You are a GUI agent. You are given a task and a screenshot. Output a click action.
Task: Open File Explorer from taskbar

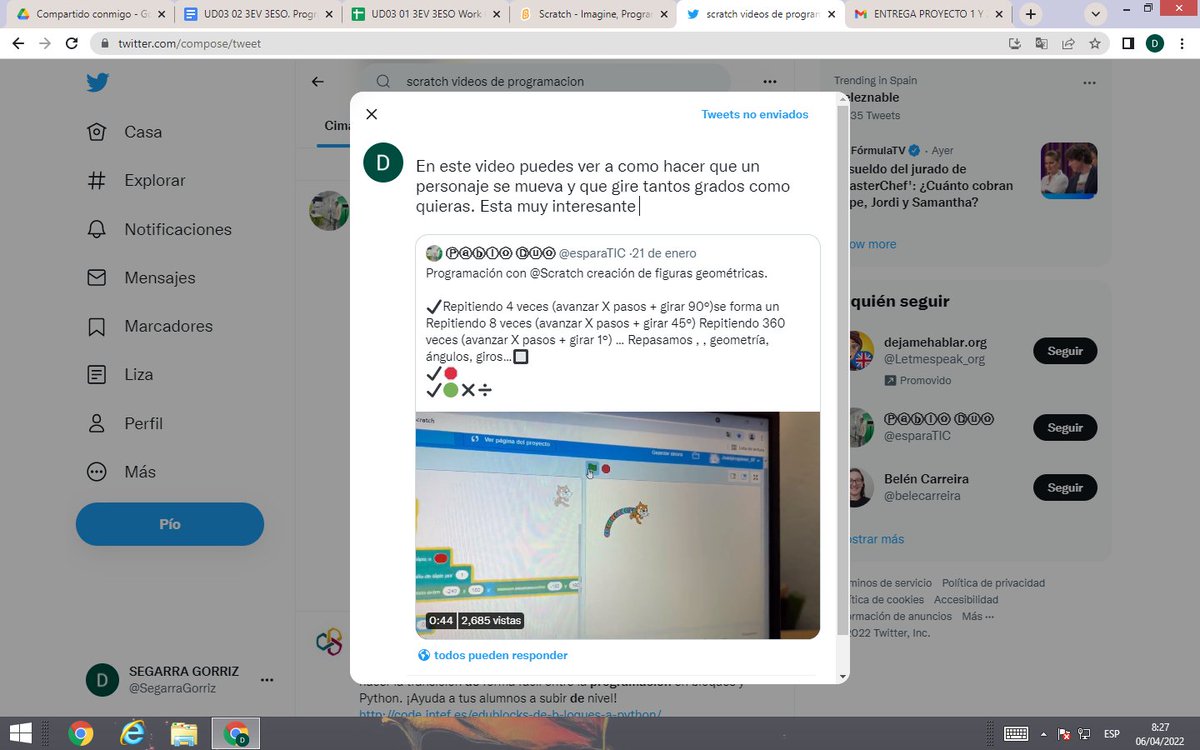click(184, 734)
